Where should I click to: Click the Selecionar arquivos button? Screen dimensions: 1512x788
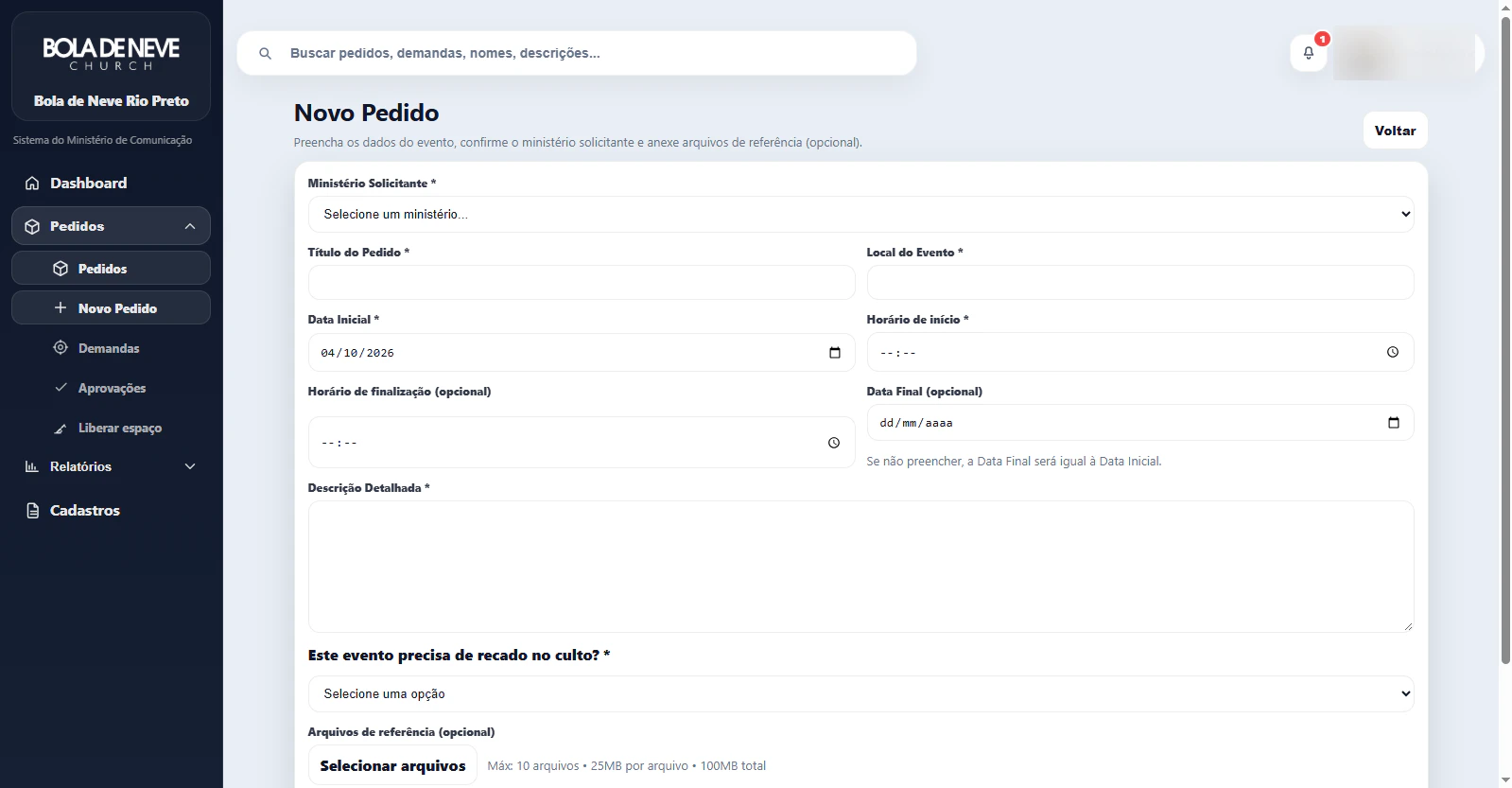392,765
